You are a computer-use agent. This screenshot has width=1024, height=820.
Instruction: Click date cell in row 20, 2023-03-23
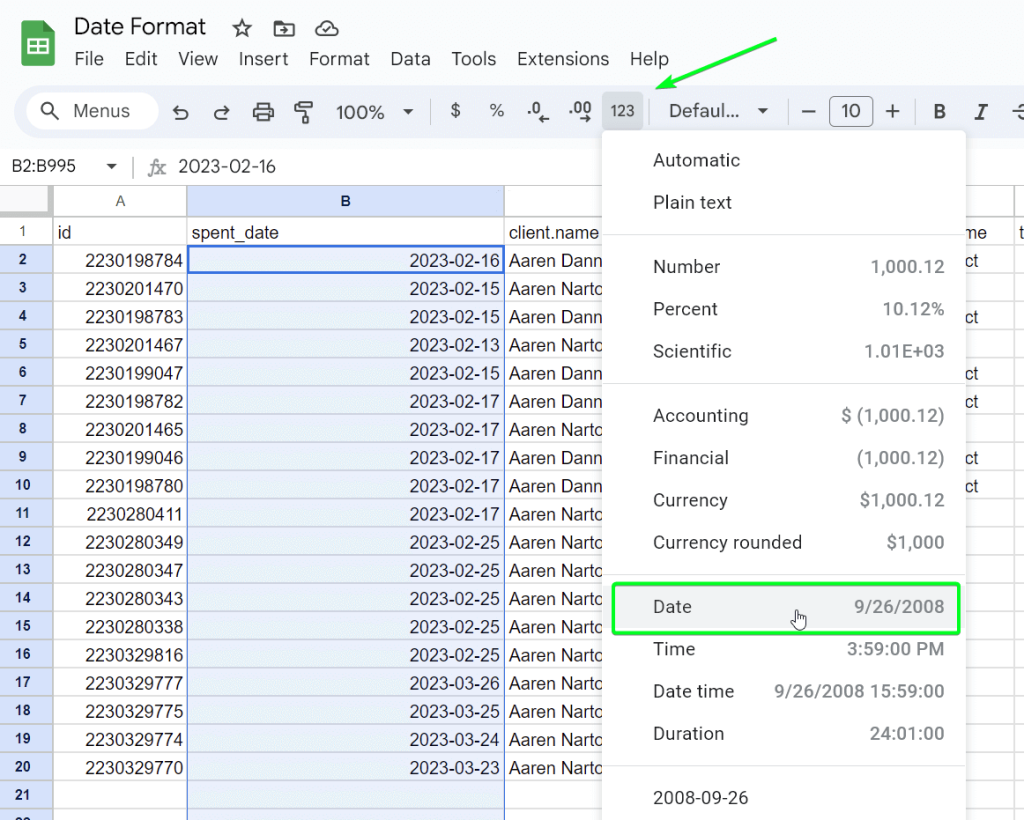(345, 767)
